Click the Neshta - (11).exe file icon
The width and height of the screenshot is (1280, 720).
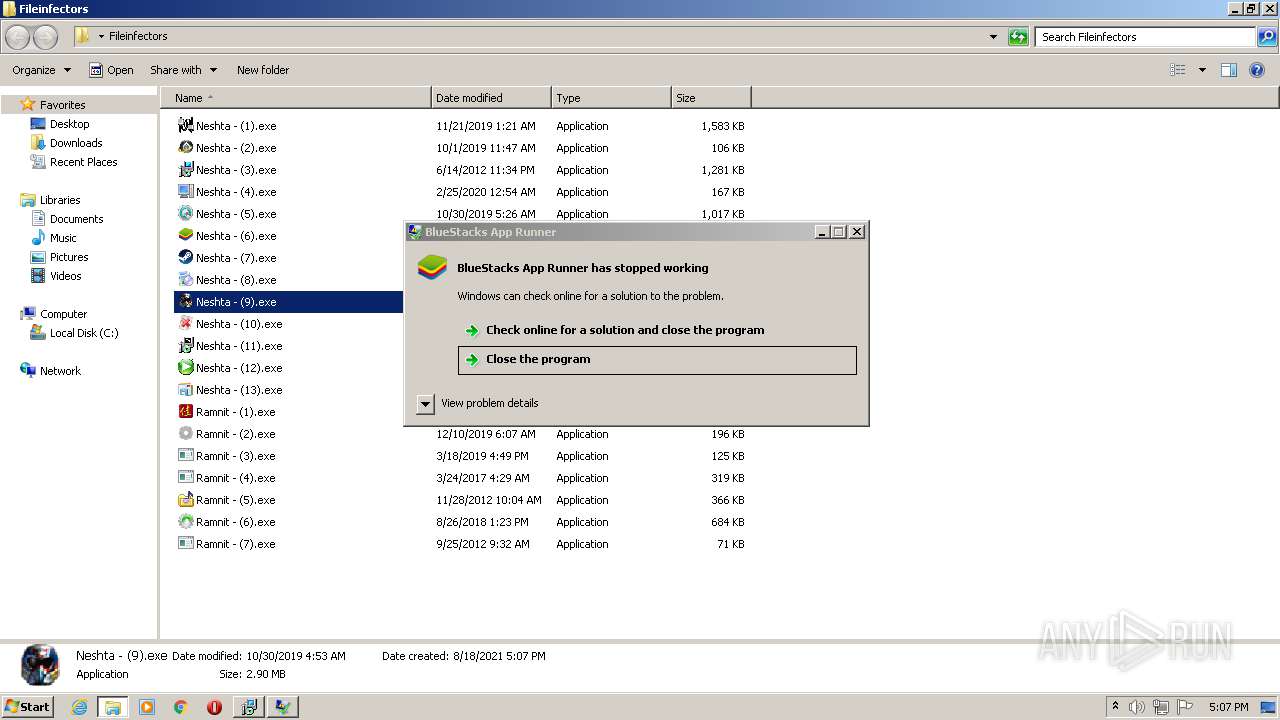click(185, 346)
